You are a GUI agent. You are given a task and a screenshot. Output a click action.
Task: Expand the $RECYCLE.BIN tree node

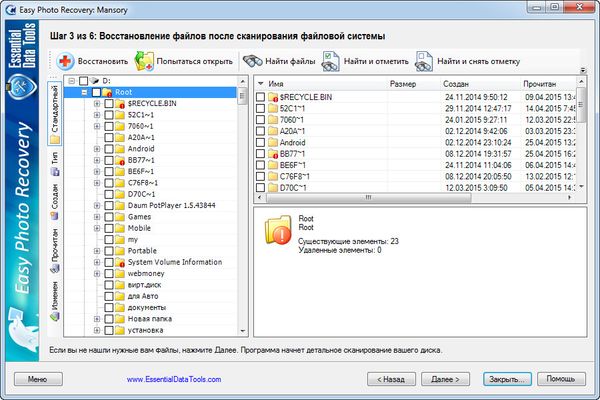97,103
